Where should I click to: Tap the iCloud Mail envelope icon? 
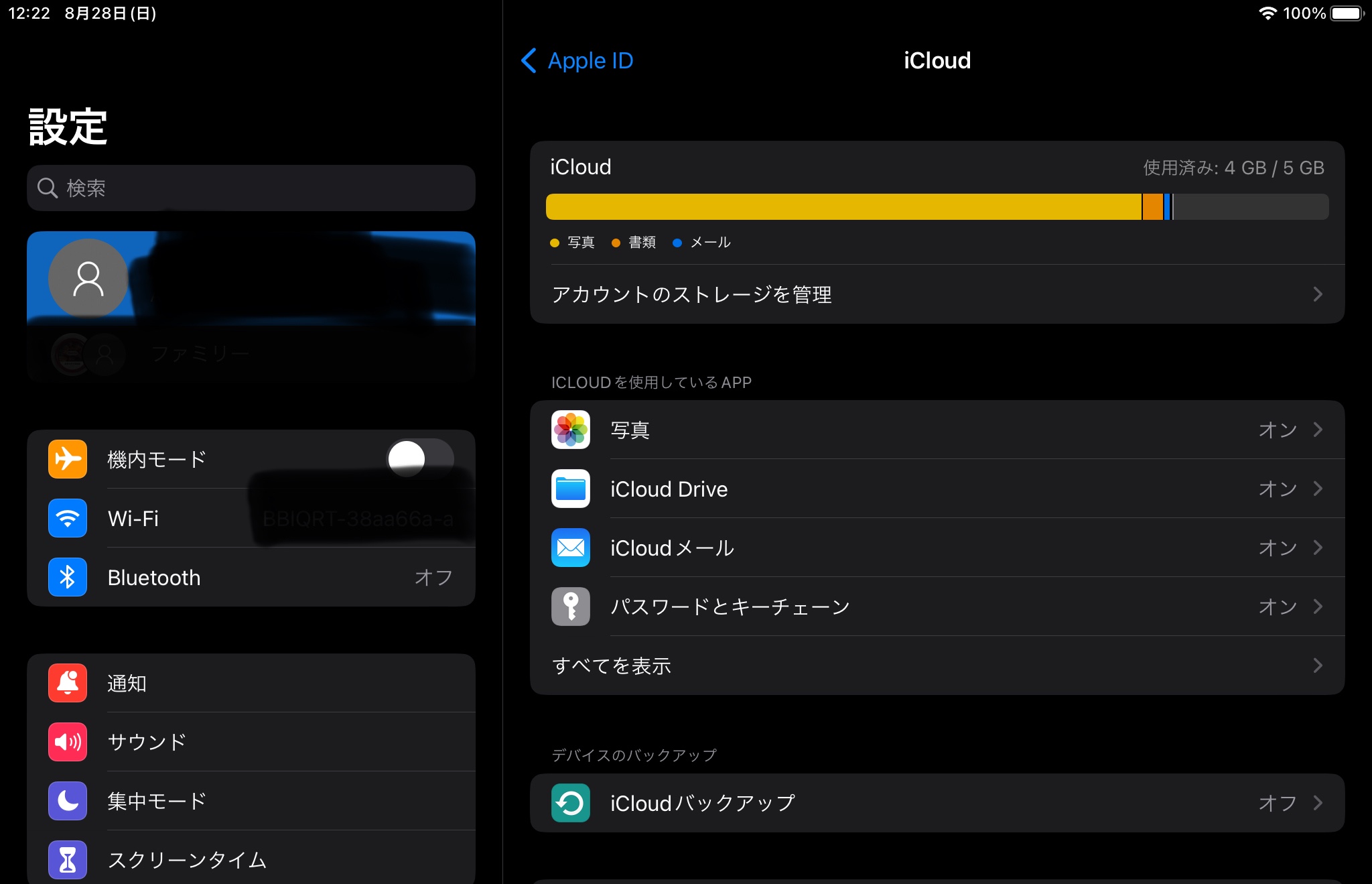pyautogui.click(x=571, y=548)
